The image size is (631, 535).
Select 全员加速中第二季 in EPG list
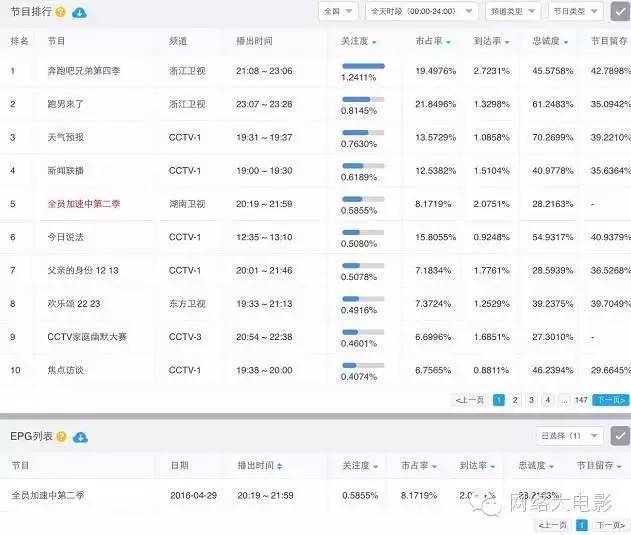[x=47, y=496]
